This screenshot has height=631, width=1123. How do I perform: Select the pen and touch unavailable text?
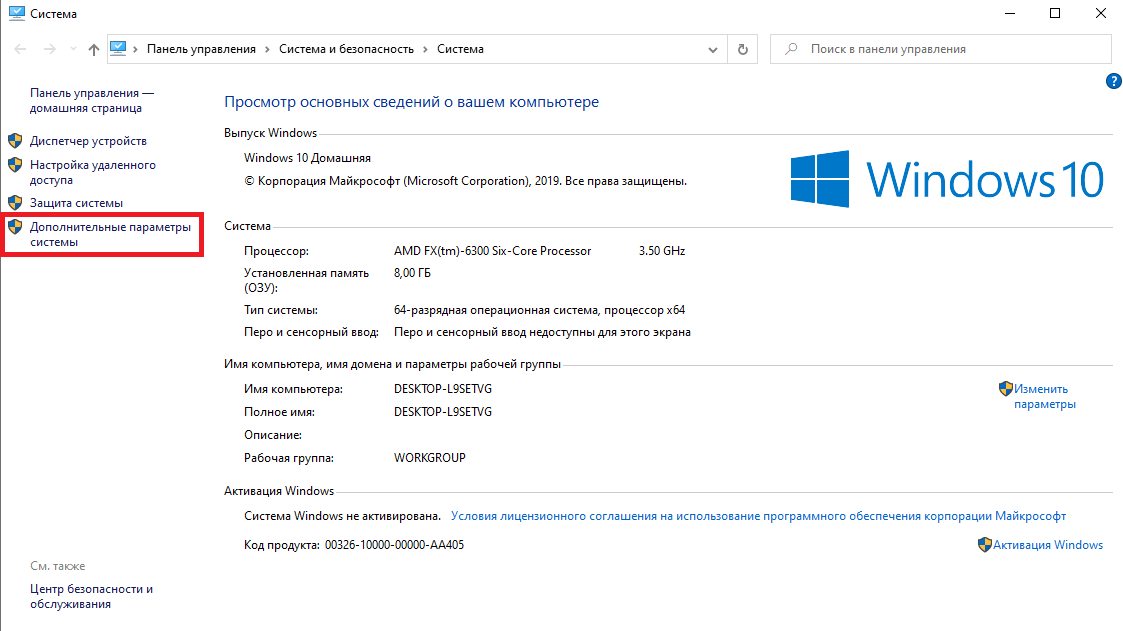coord(542,332)
